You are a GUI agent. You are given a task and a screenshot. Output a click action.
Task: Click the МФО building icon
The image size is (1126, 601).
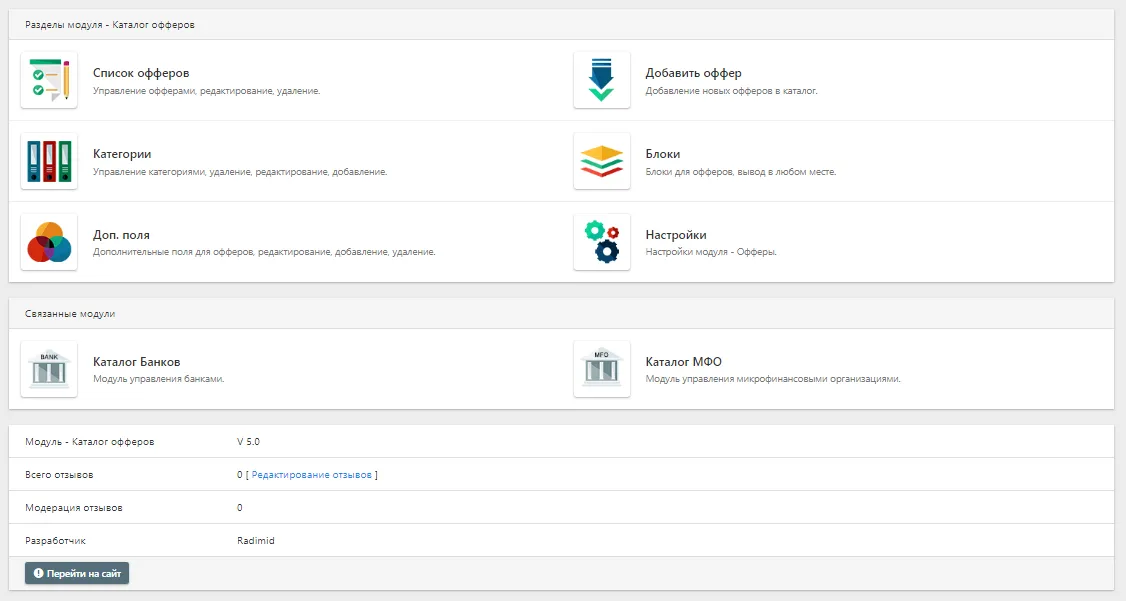[601, 369]
